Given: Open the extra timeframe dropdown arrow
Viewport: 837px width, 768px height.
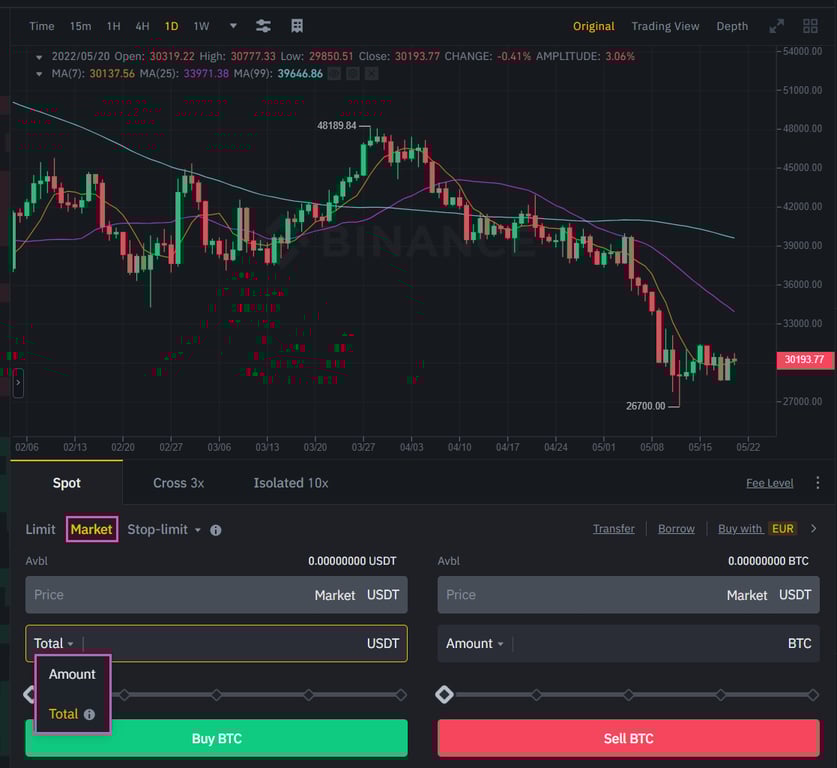Looking at the screenshot, I should coord(232,26).
